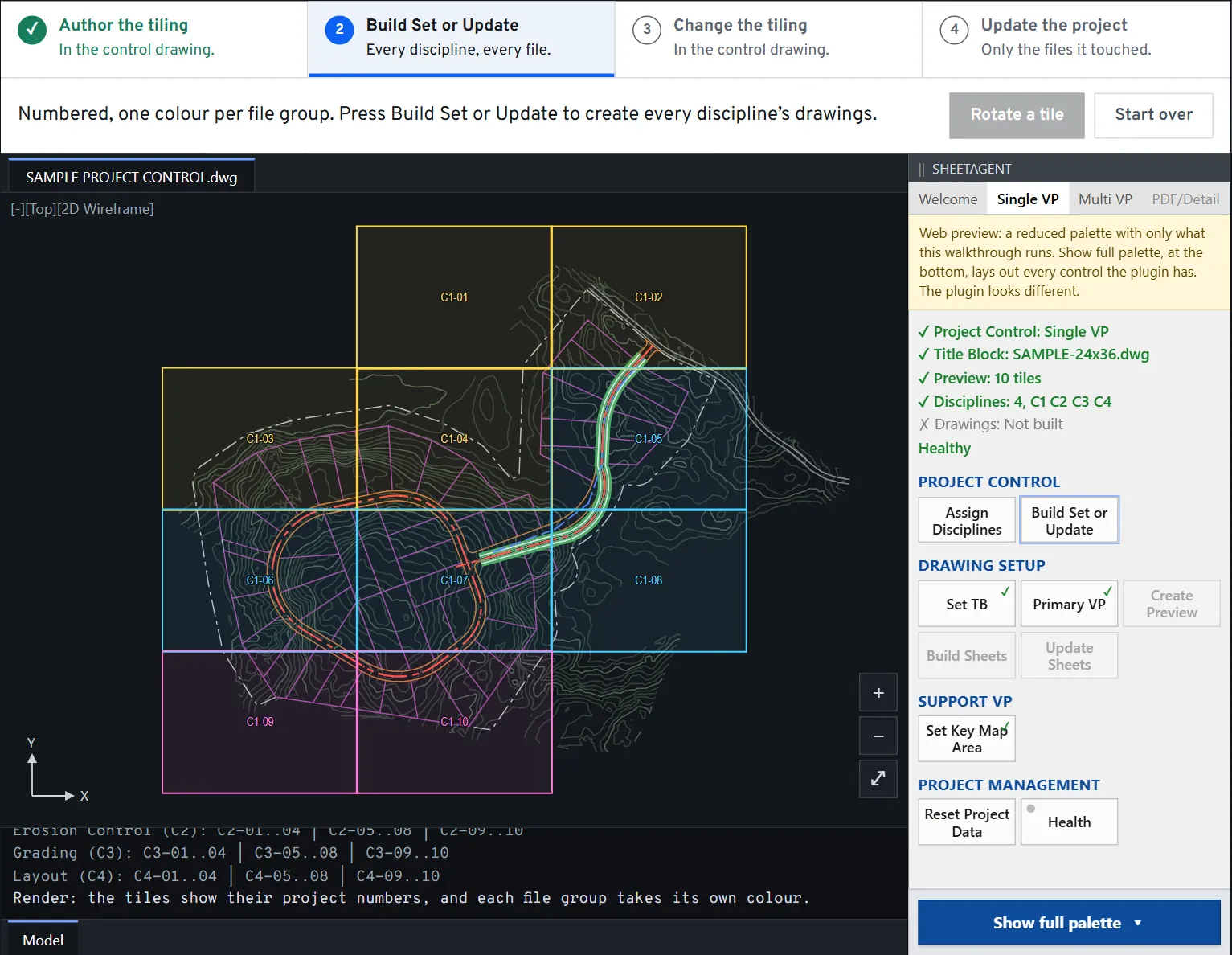The image size is (1232, 955).
Task: Click the Start over button
Action: 1153,115
